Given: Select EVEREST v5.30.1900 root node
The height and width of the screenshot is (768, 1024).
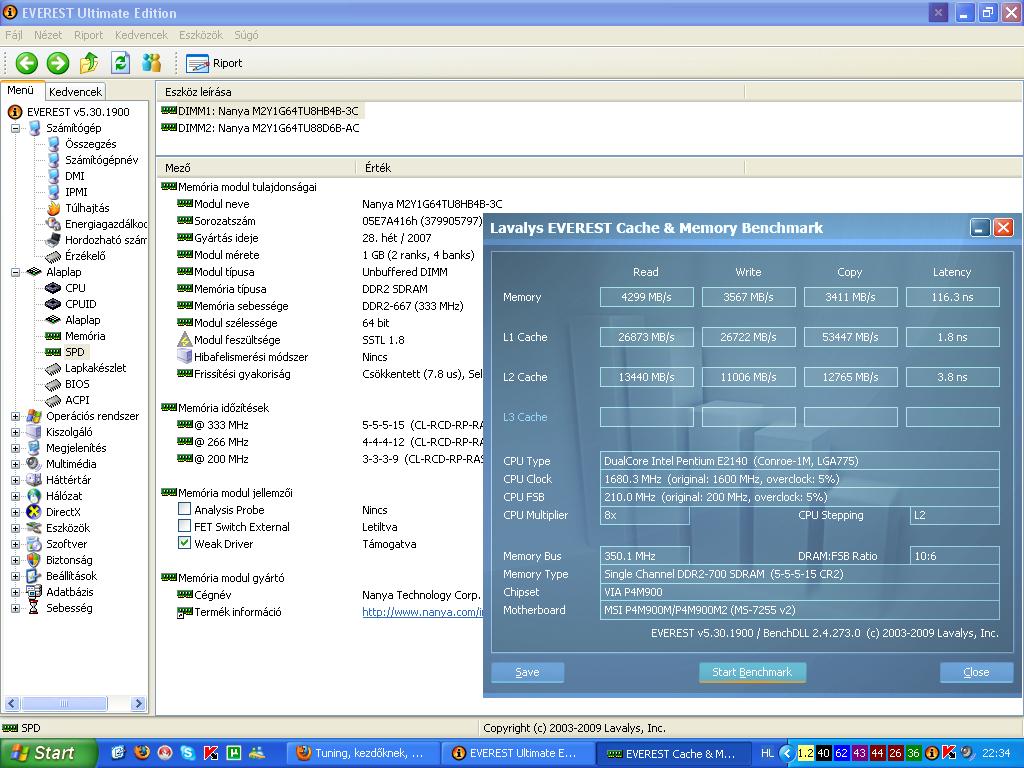Looking at the screenshot, I should pos(78,112).
